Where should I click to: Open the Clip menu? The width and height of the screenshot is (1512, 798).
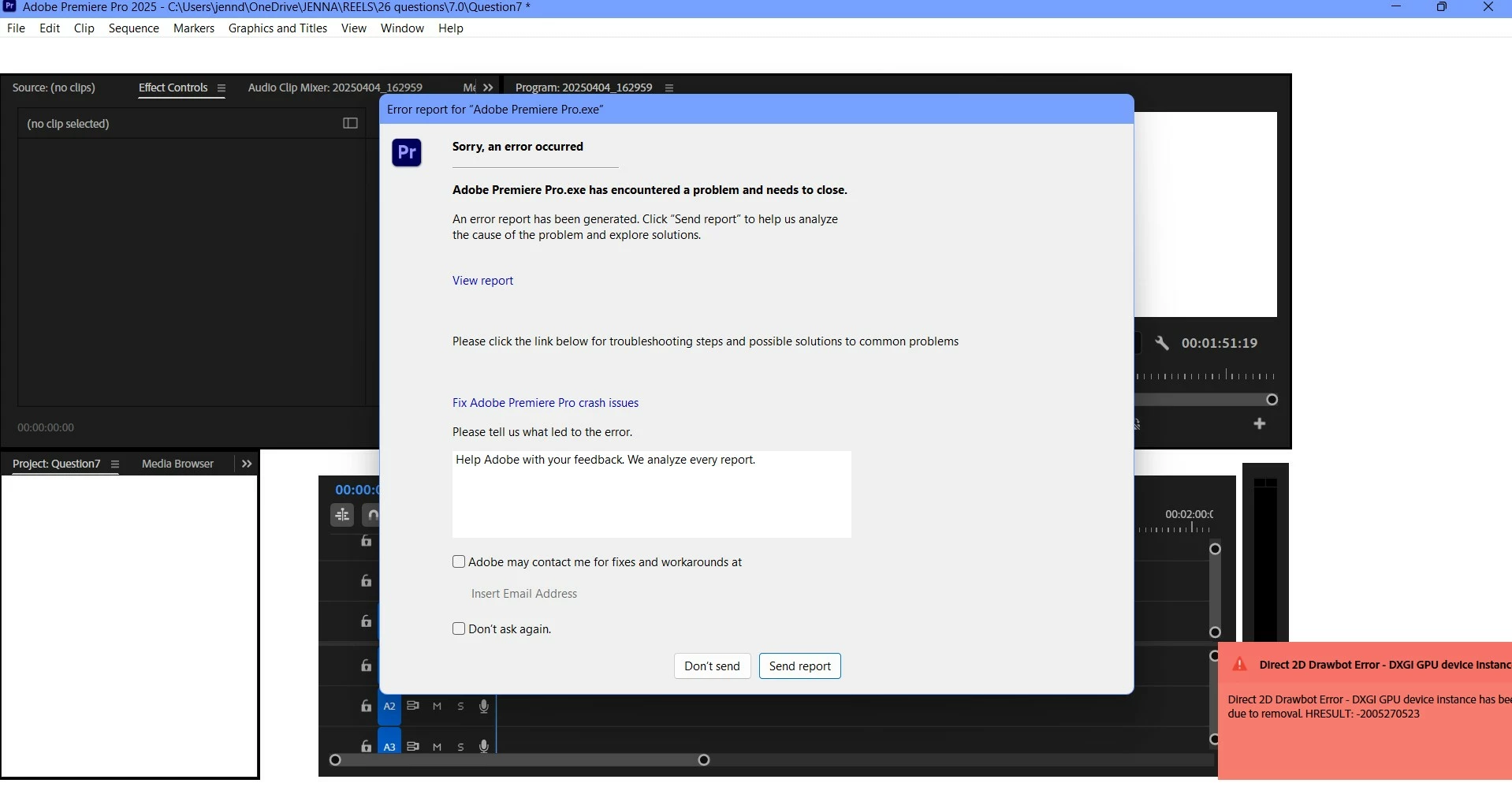[x=84, y=28]
